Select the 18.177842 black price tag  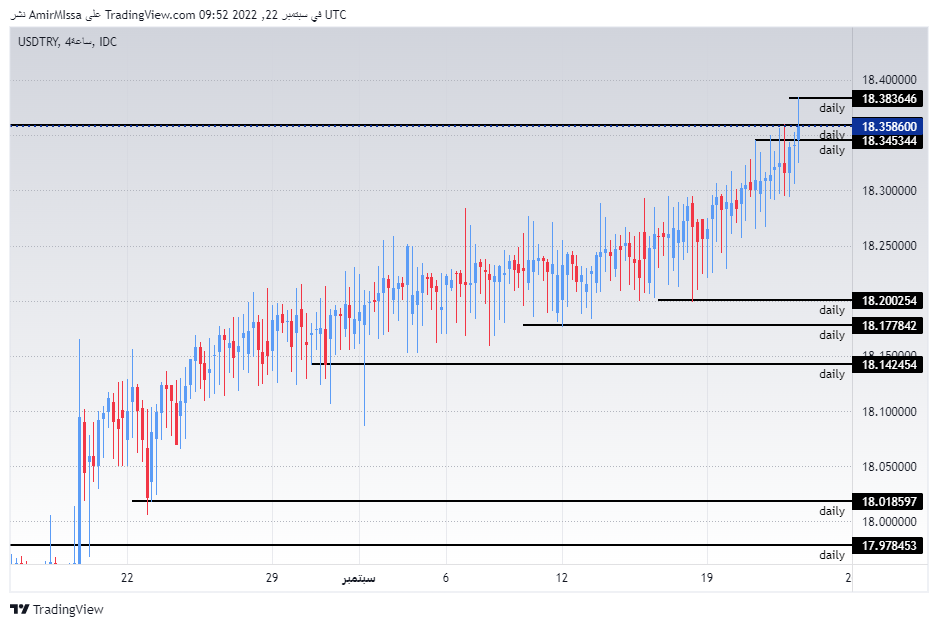click(889, 324)
